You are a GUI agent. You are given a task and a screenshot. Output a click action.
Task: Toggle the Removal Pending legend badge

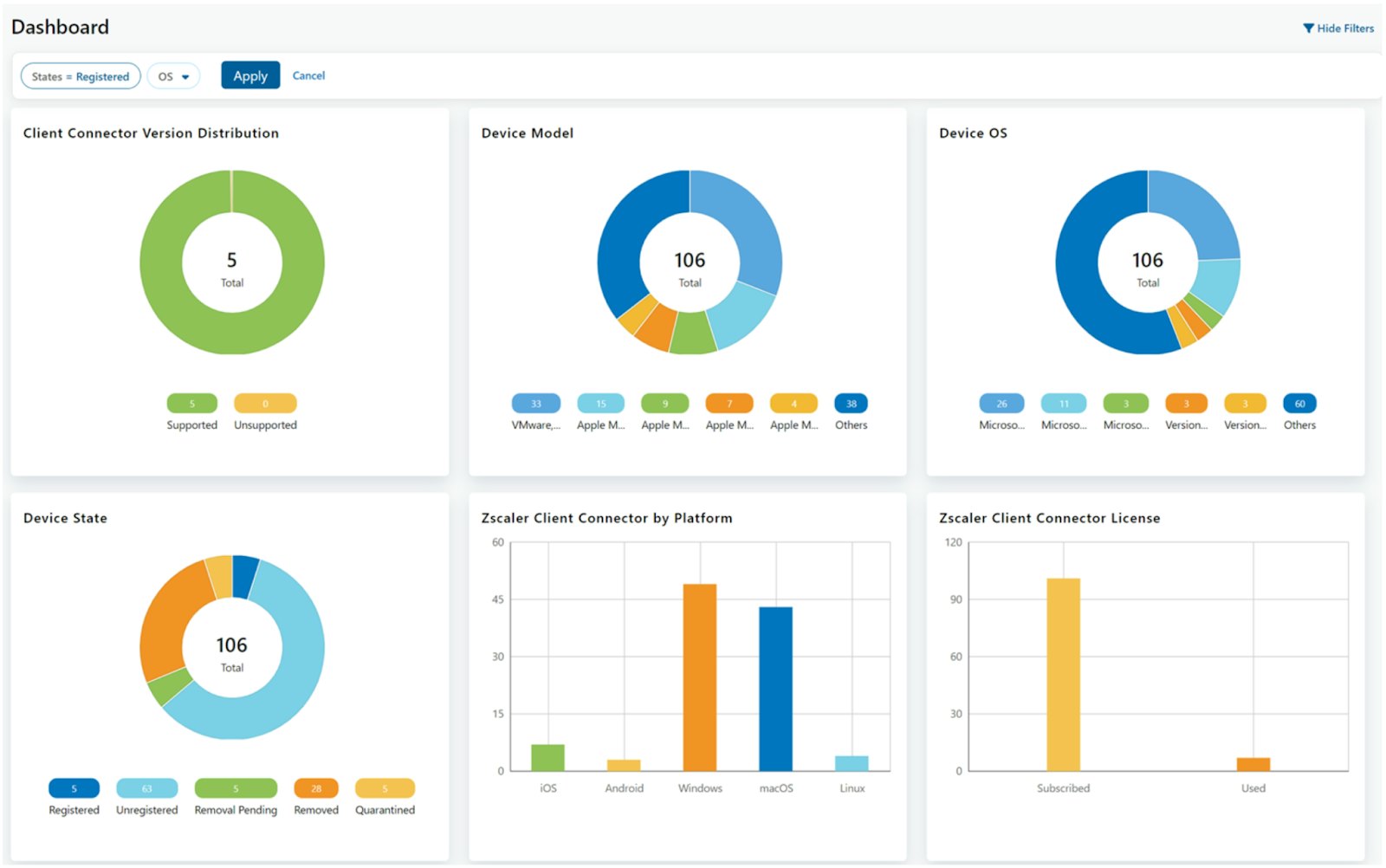tap(235, 788)
